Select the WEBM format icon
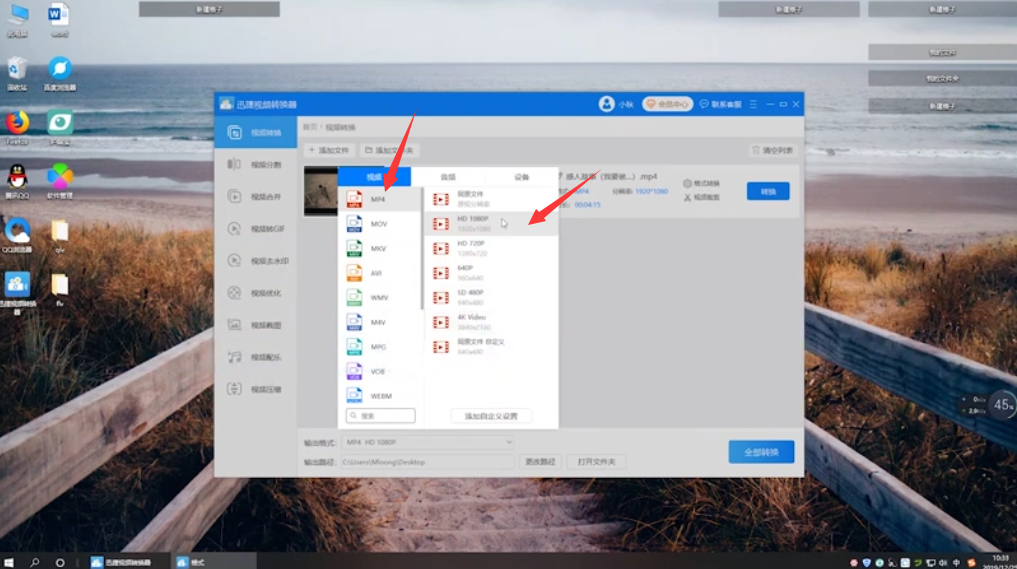Screen dimensions: 1017x569 point(354,395)
